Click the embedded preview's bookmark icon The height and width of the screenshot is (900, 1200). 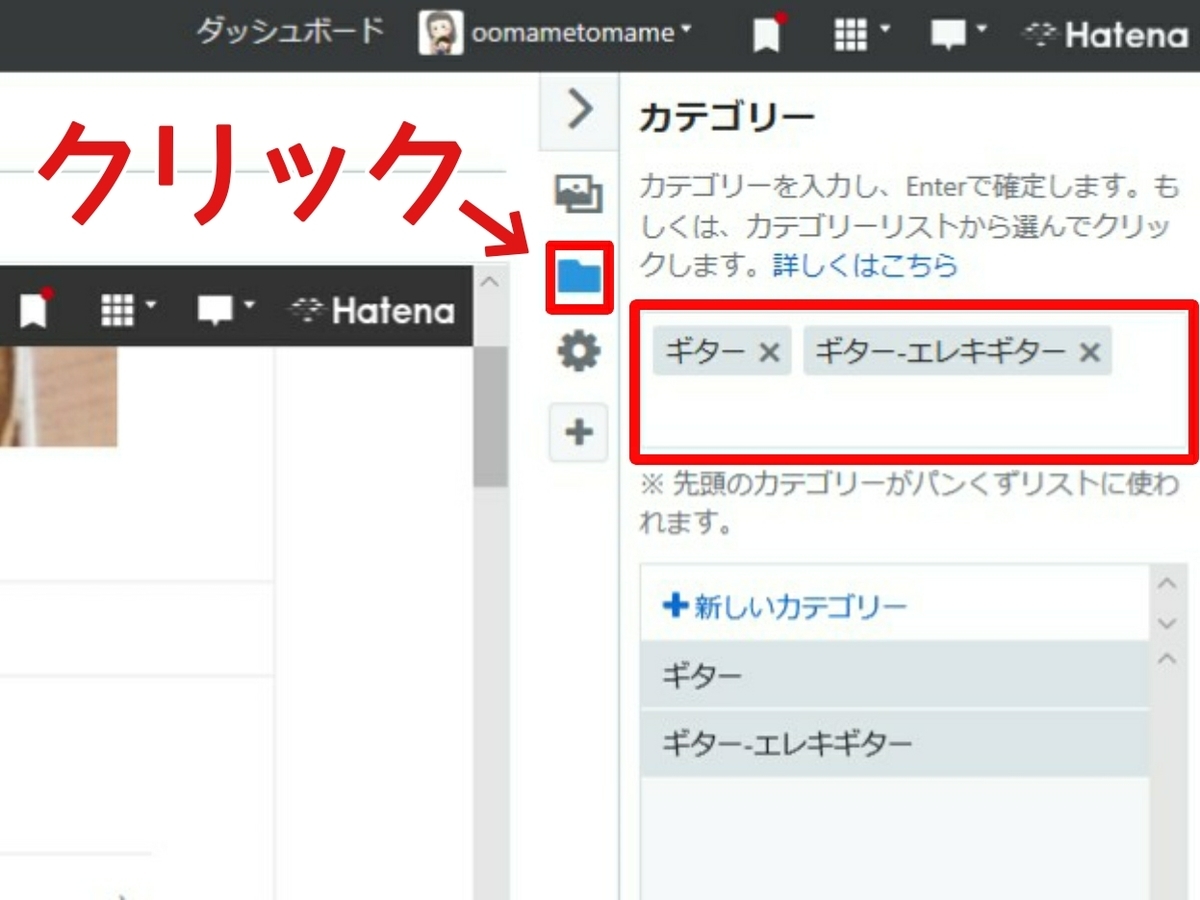[35, 309]
